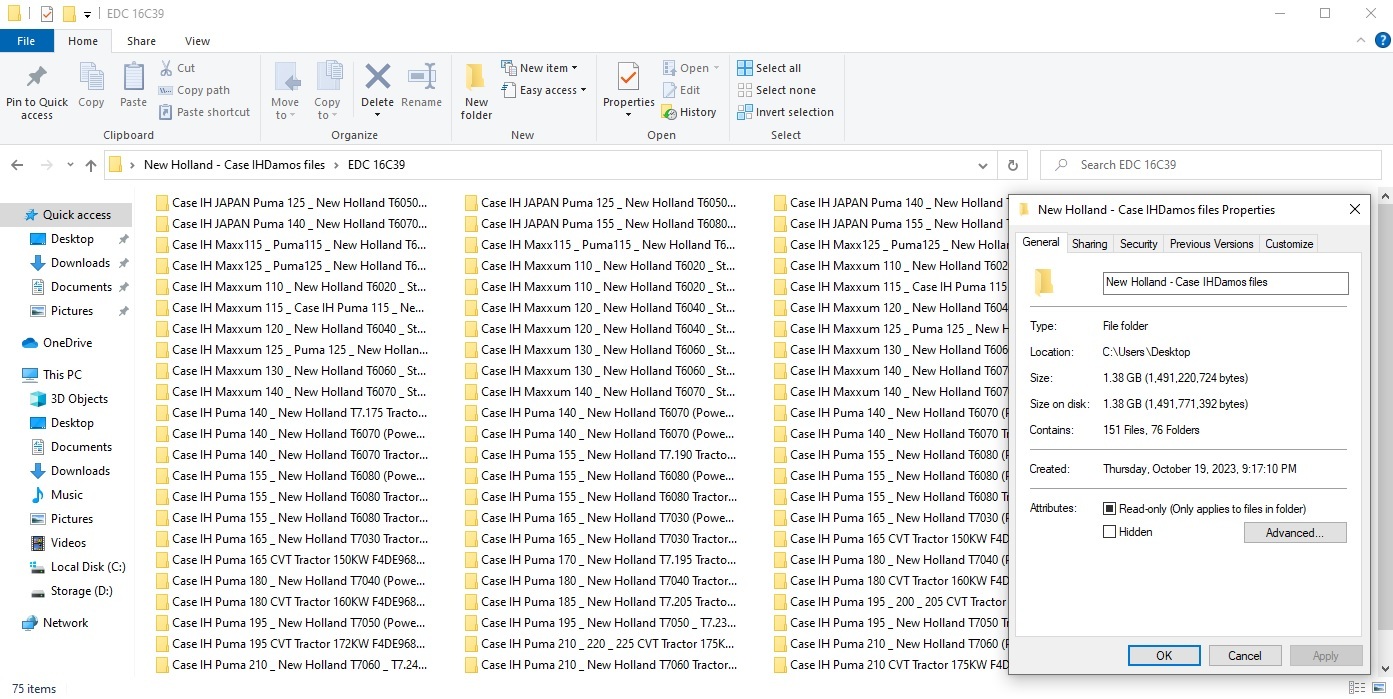Click Select none in ribbon
Image resolution: width=1393 pixels, height=699 pixels.
[777, 90]
